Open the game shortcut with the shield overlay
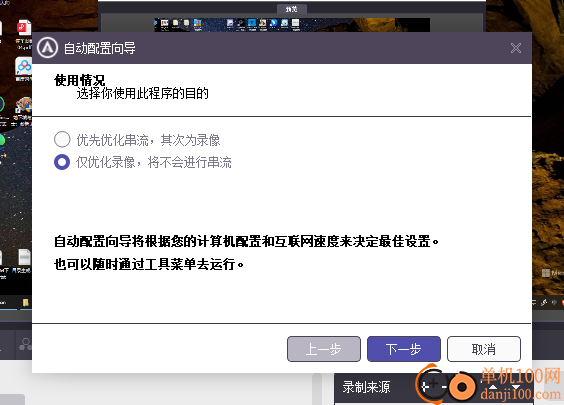Viewport: 564px width, 405px height. 24,106
